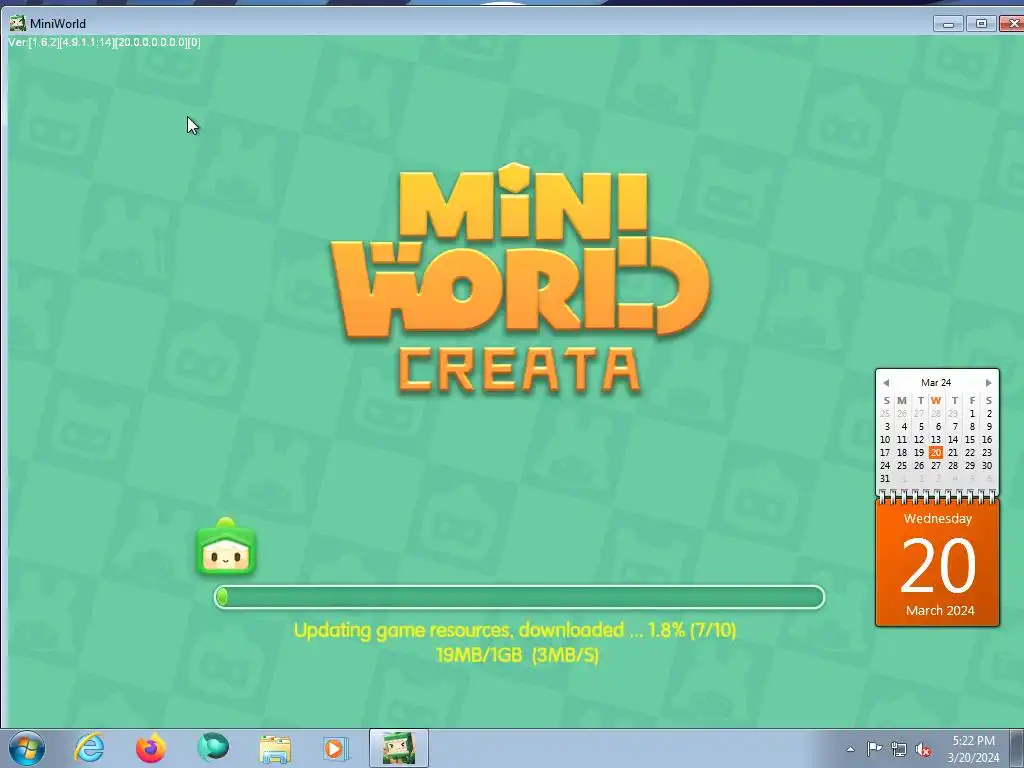The width and height of the screenshot is (1024, 768).
Task: Select day 17 in calendar gadget
Action: (885, 453)
